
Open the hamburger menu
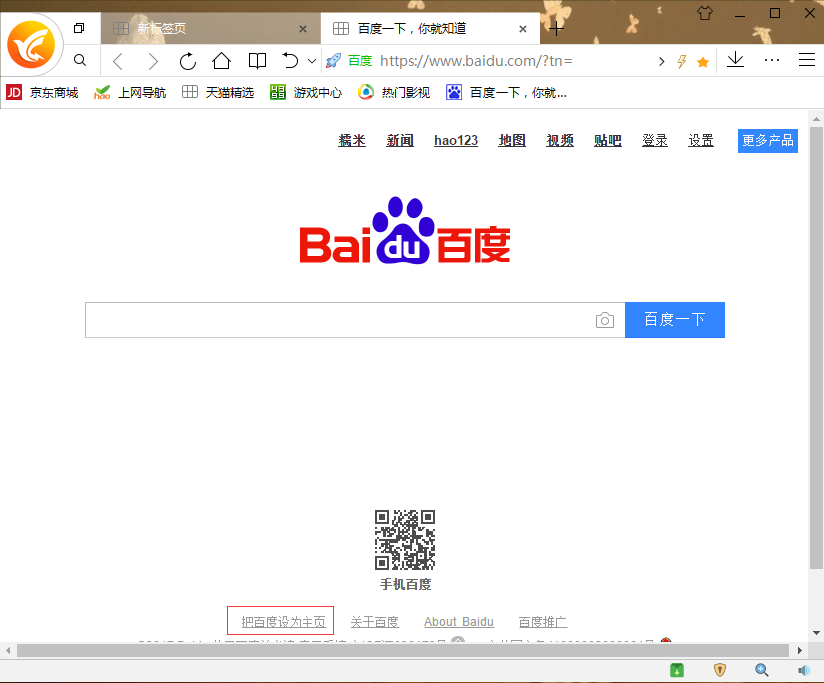[807, 60]
